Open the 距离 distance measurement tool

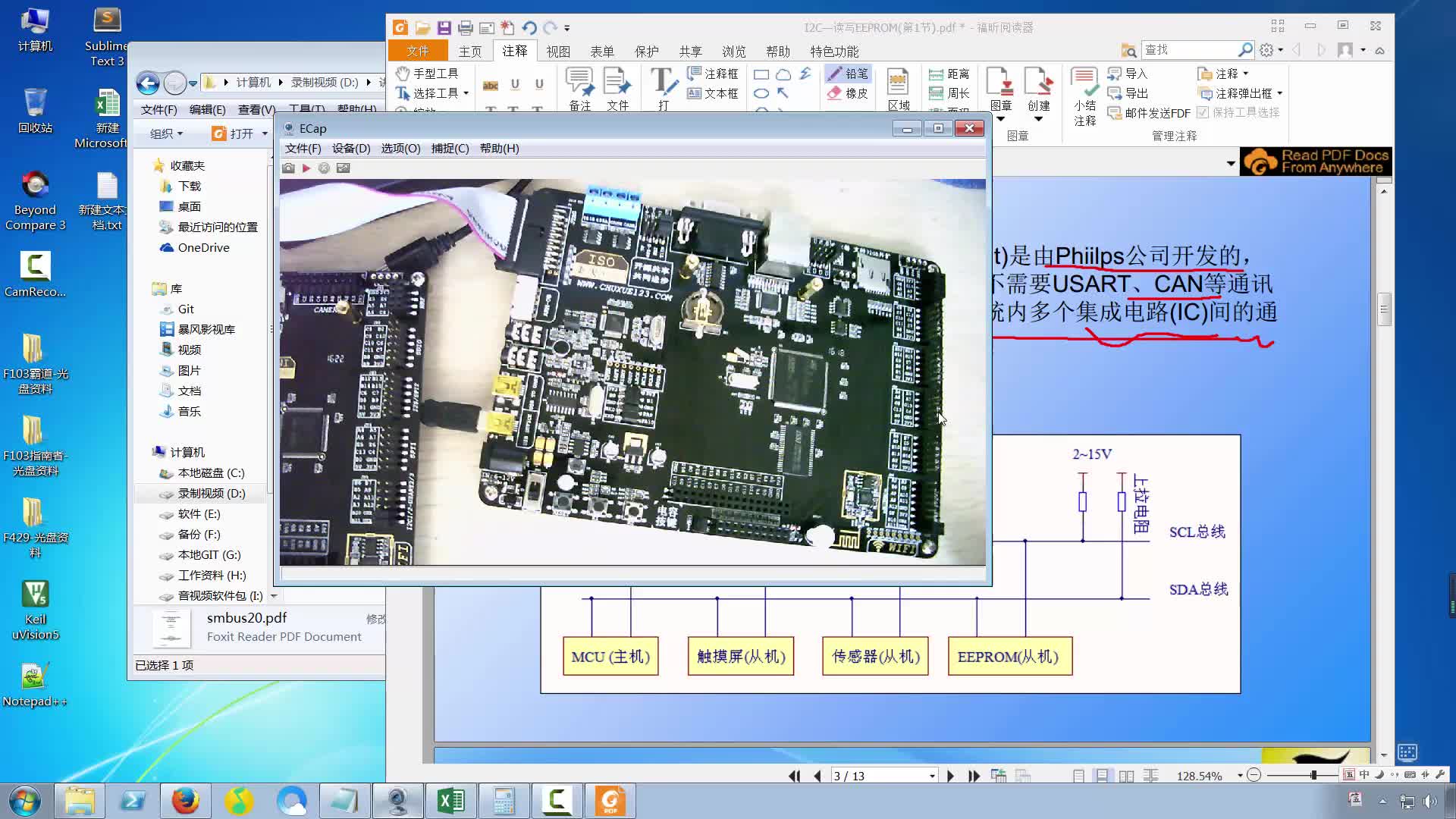tap(950, 74)
